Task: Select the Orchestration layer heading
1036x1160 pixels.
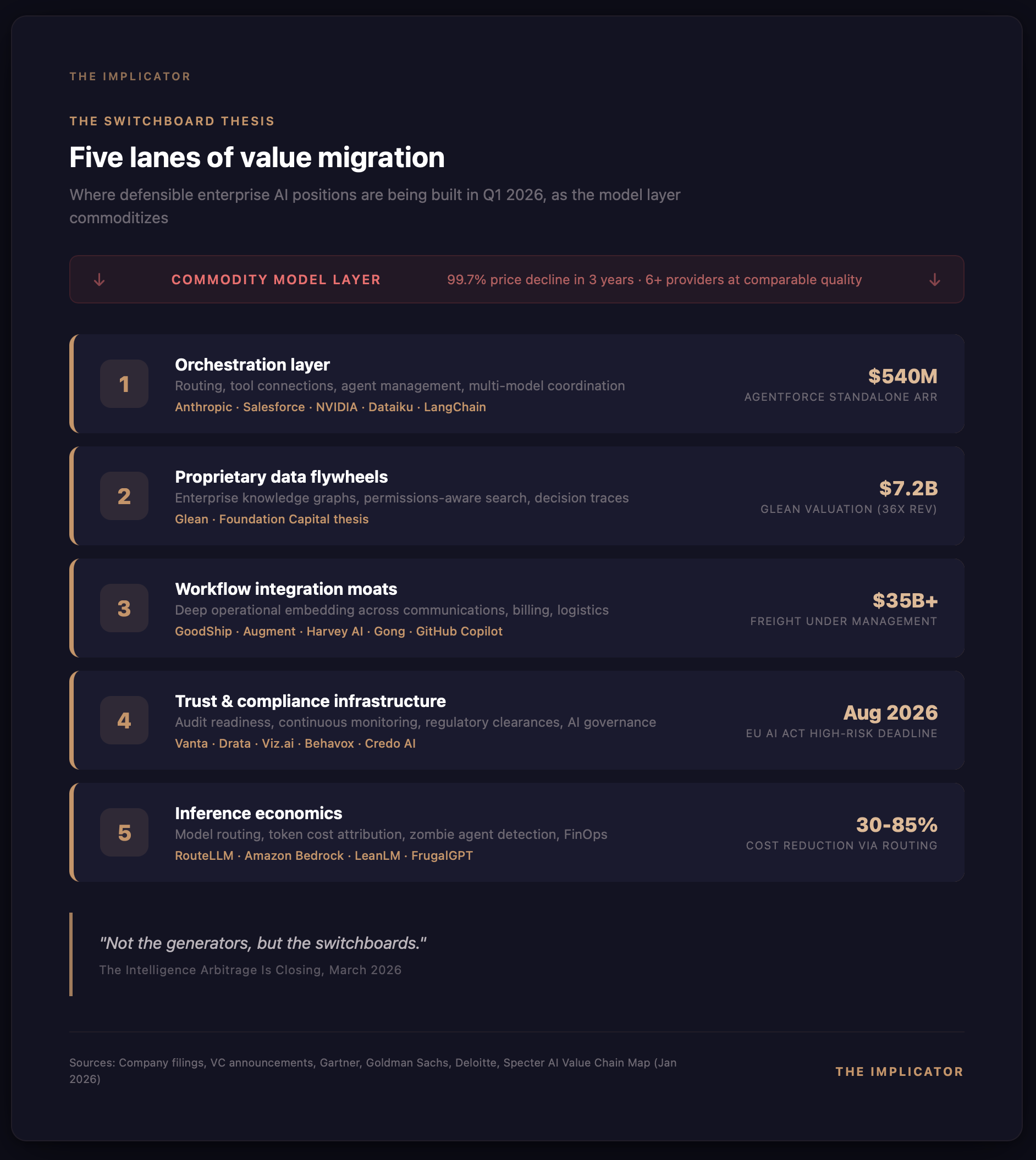Action: [252, 365]
